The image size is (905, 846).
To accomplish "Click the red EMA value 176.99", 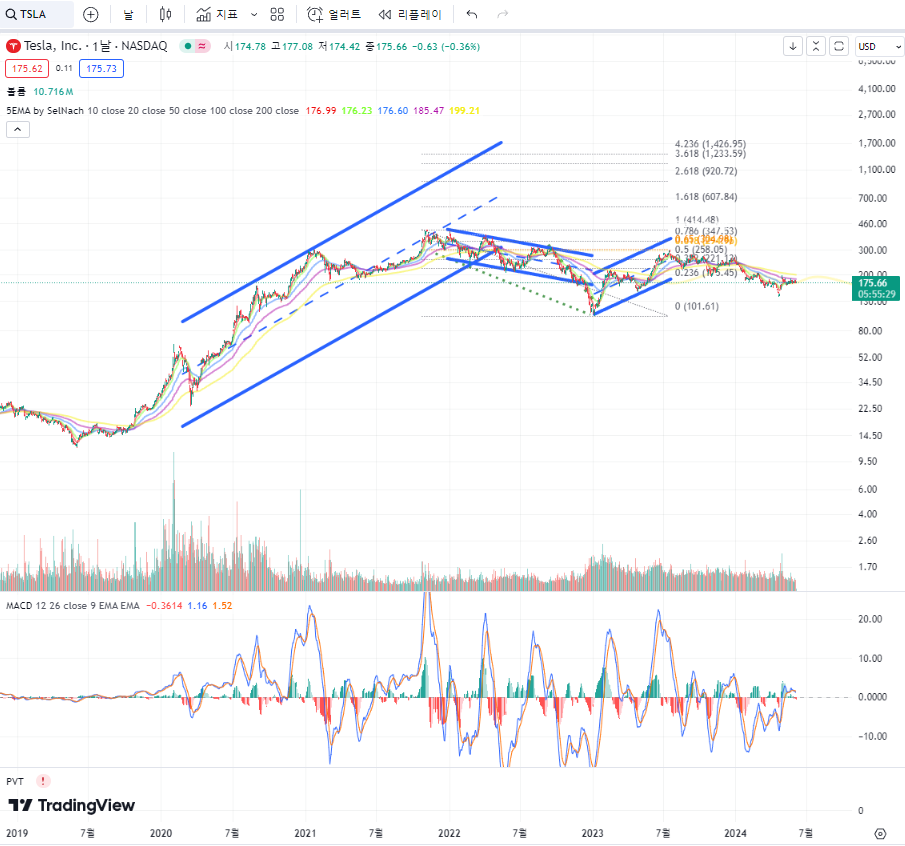I will (x=321, y=111).
